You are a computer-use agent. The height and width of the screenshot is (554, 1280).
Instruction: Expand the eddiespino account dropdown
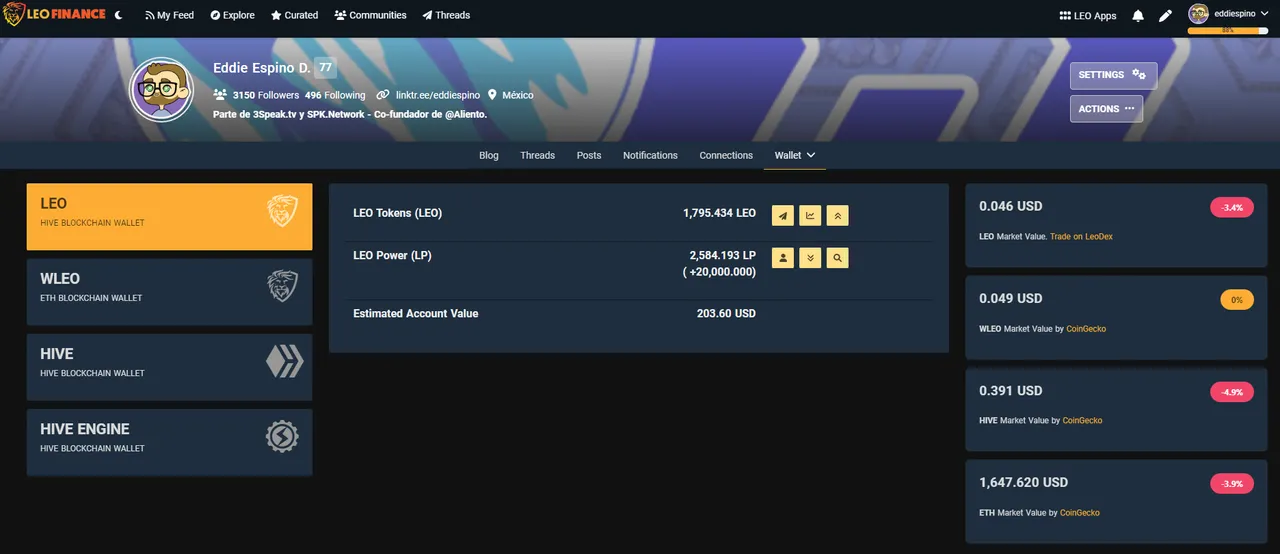coord(1242,13)
